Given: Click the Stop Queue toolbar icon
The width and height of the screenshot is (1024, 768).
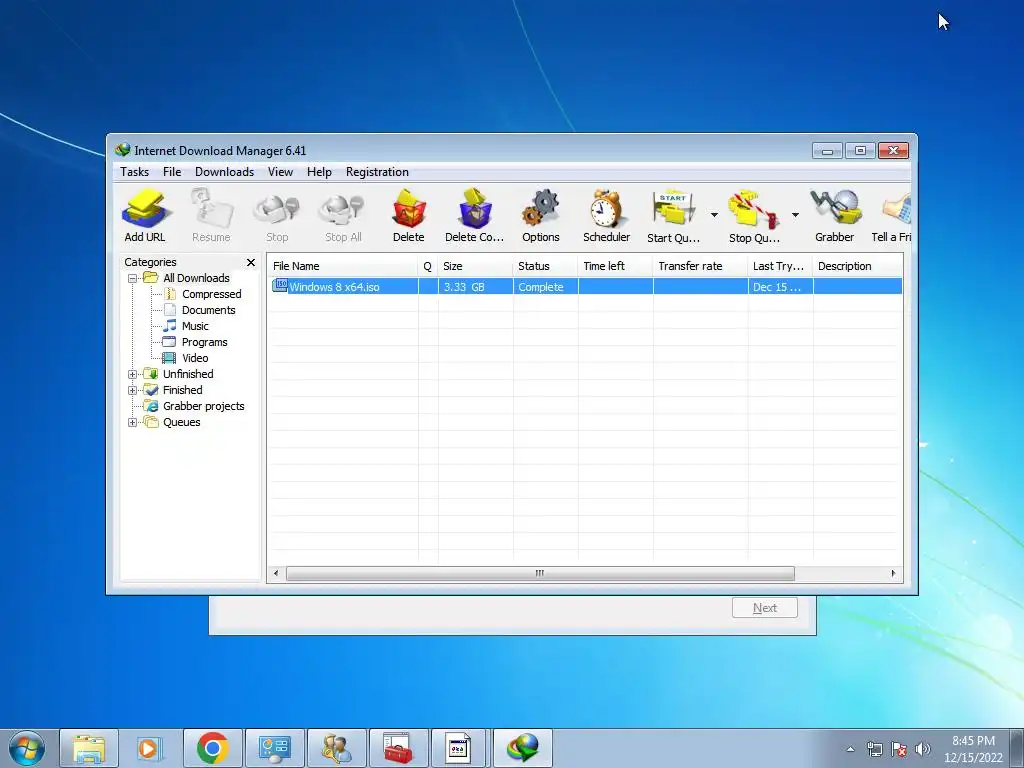Looking at the screenshot, I should click(754, 216).
